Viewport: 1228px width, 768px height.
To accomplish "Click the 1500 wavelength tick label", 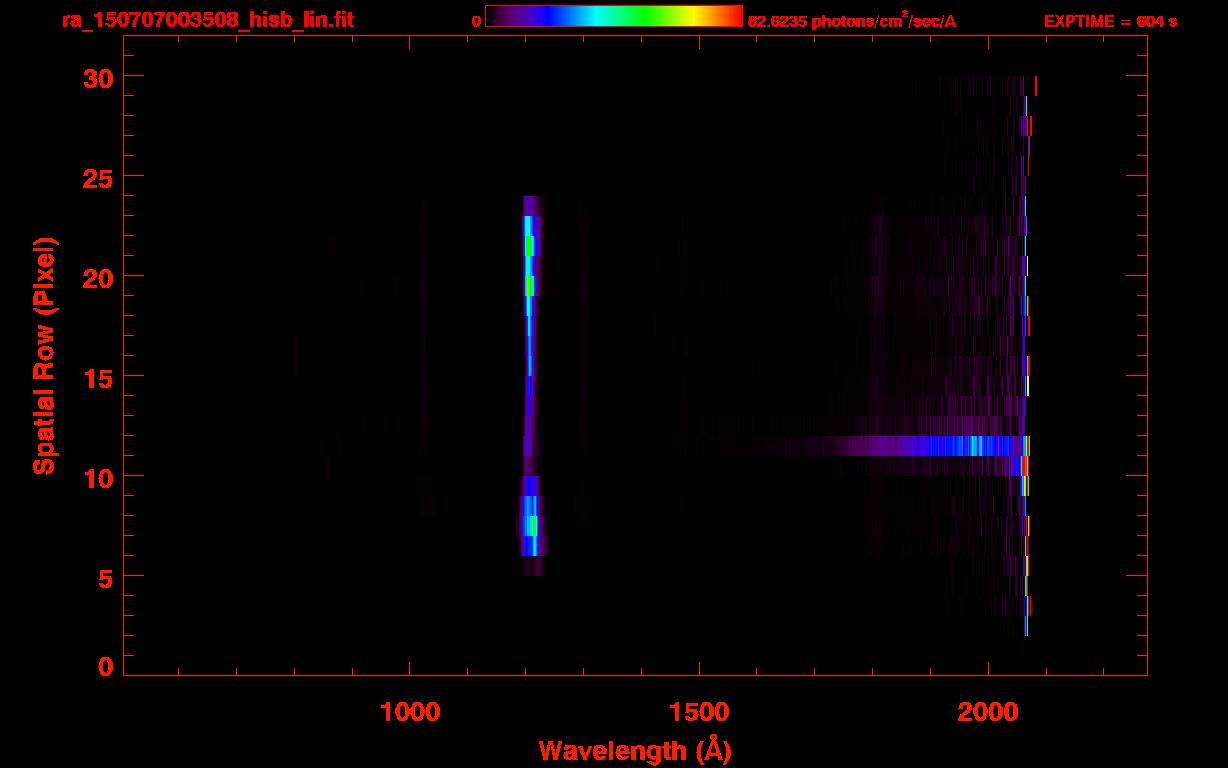I will 699,711.
